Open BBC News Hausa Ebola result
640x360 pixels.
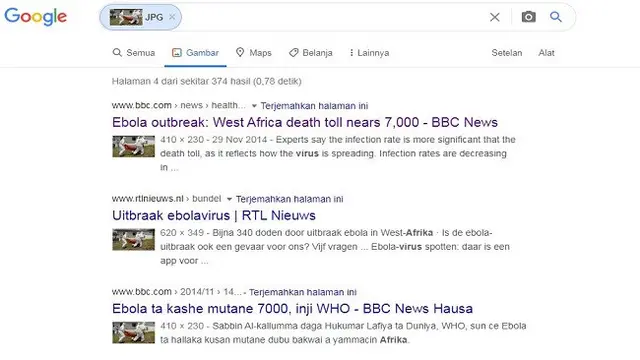[292, 308]
